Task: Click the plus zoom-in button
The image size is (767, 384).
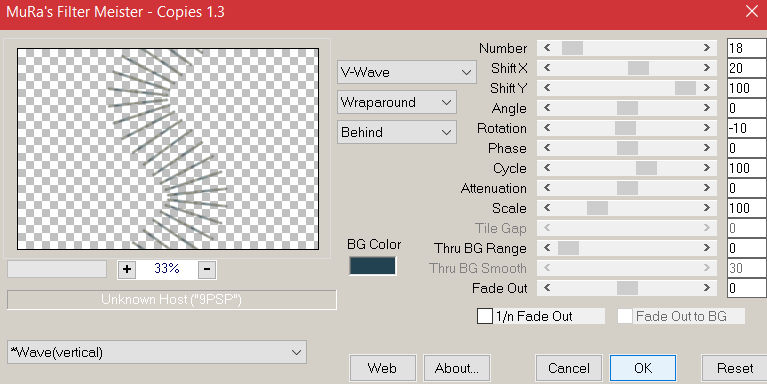Action: click(127, 269)
